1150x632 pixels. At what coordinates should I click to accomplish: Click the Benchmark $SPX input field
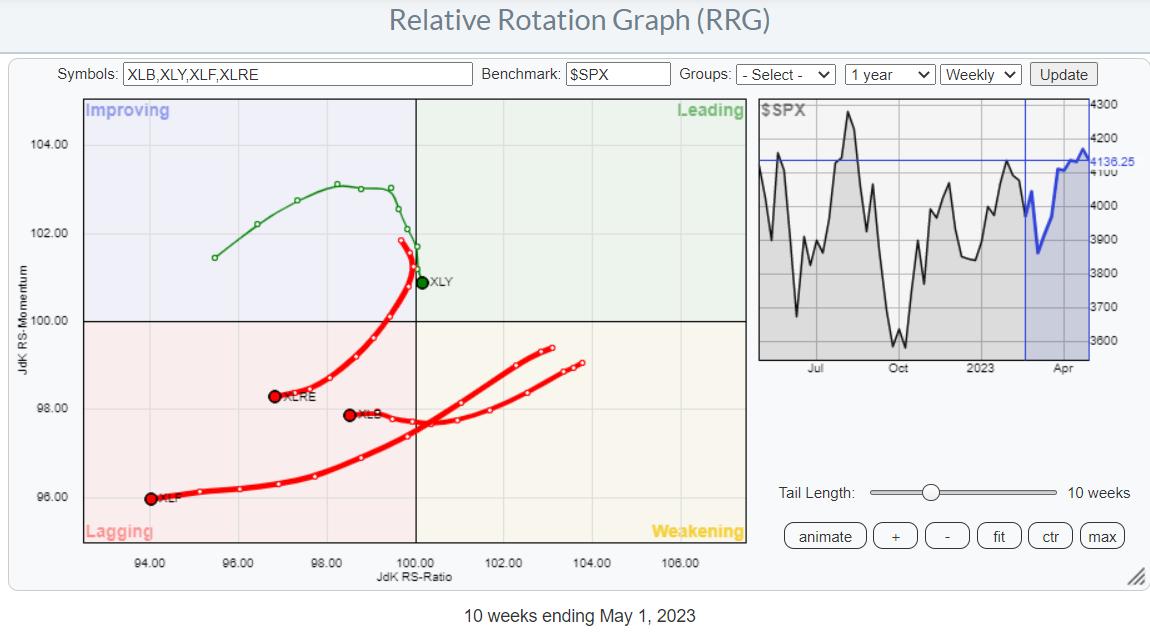[x=617, y=74]
